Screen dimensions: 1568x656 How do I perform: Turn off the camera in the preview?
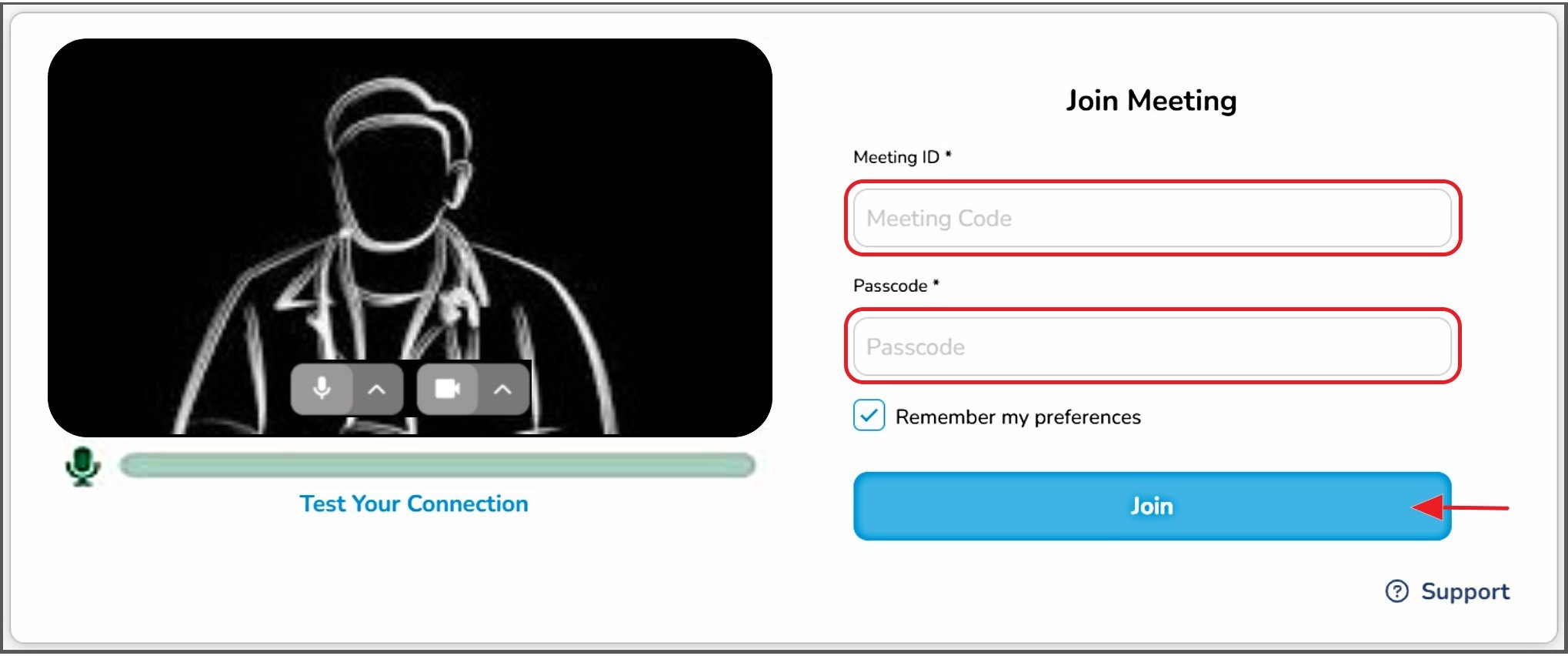point(447,390)
